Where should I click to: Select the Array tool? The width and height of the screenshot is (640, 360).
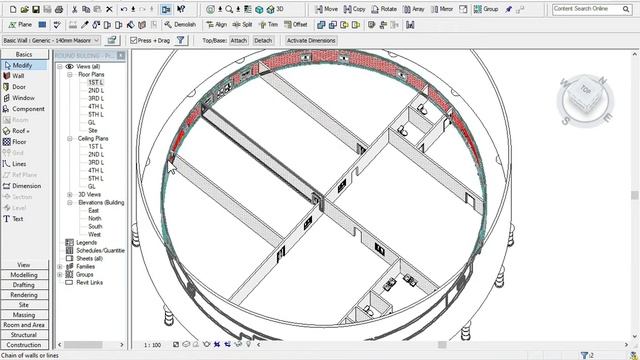point(414,9)
